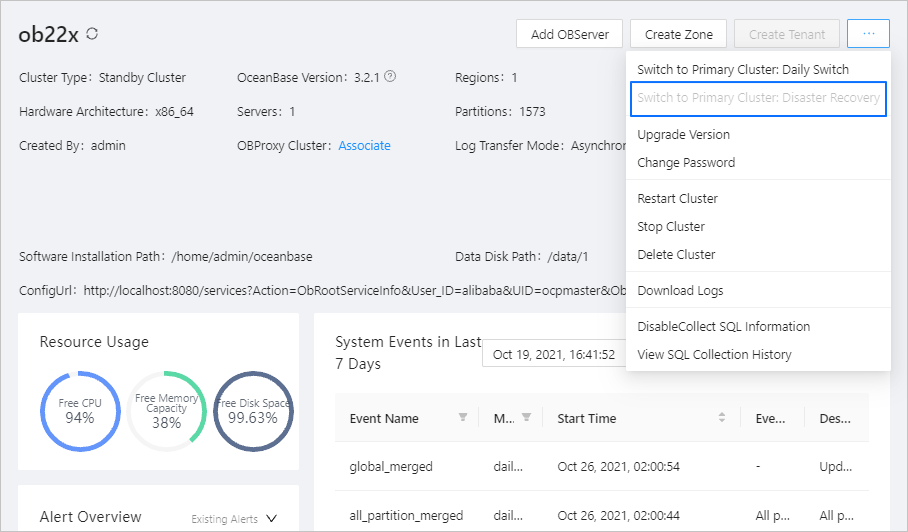The image size is (908, 532).
Task: Open the Associate OBProxy Cluster link
Action: click(364, 145)
